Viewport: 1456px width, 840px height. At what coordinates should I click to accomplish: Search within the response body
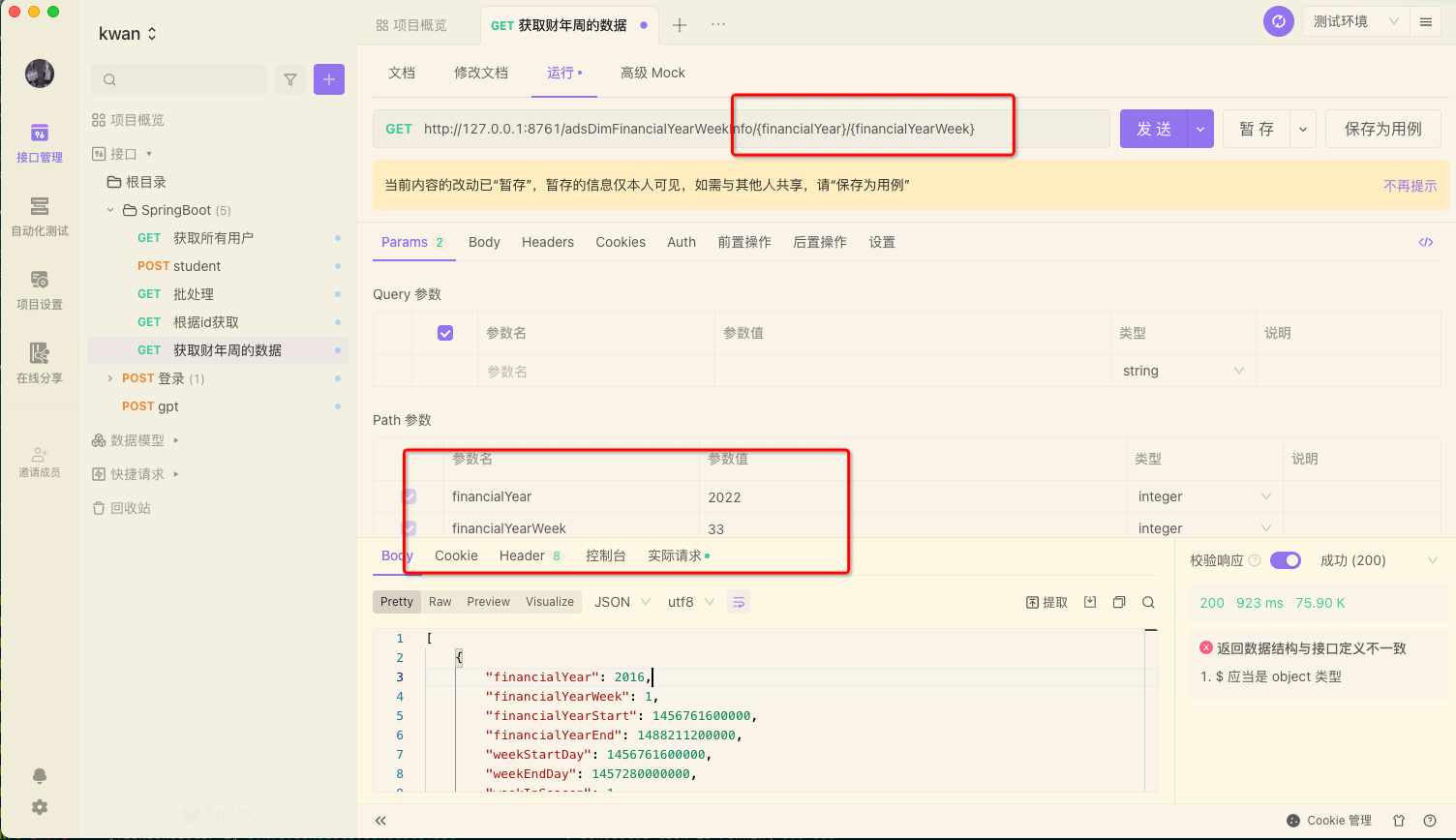1148,602
